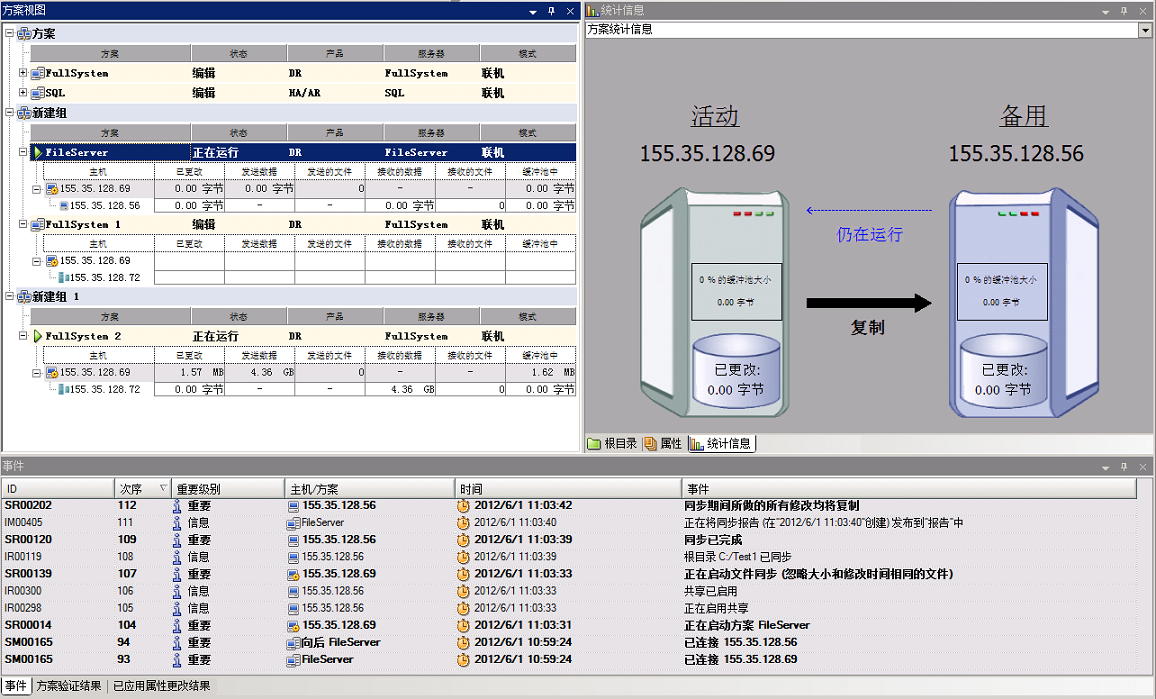
Task: Click the 时间 column header in events
Action: [568, 489]
